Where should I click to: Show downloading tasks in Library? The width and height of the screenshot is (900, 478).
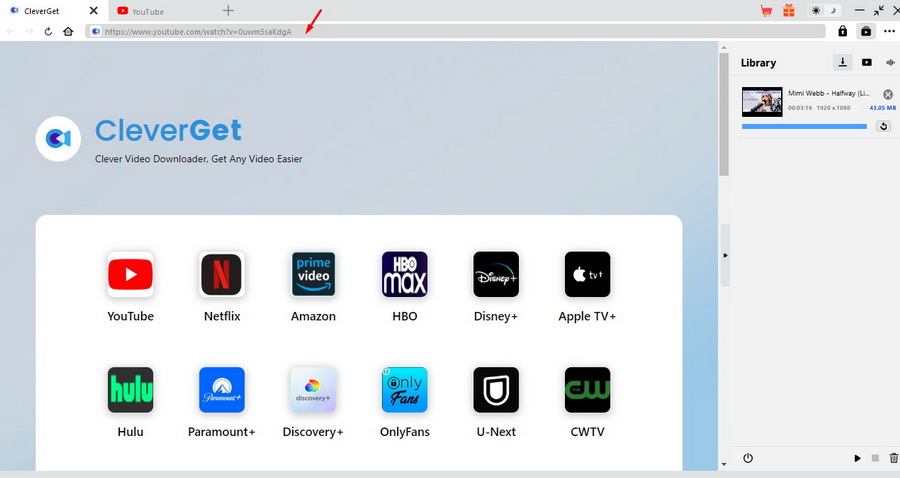843,62
